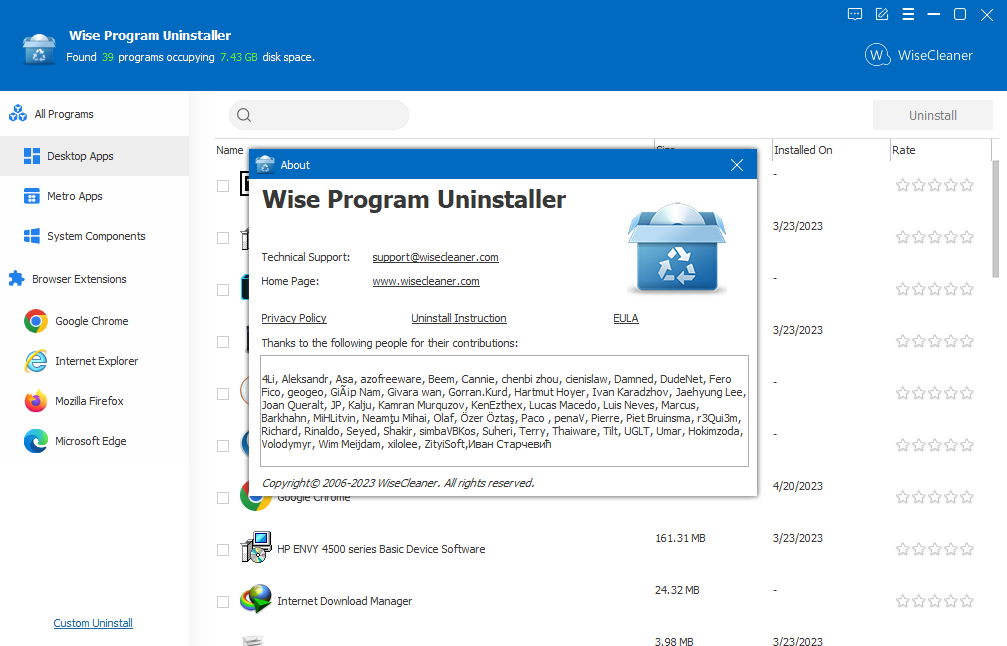Sort by Name column header

point(231,150)
